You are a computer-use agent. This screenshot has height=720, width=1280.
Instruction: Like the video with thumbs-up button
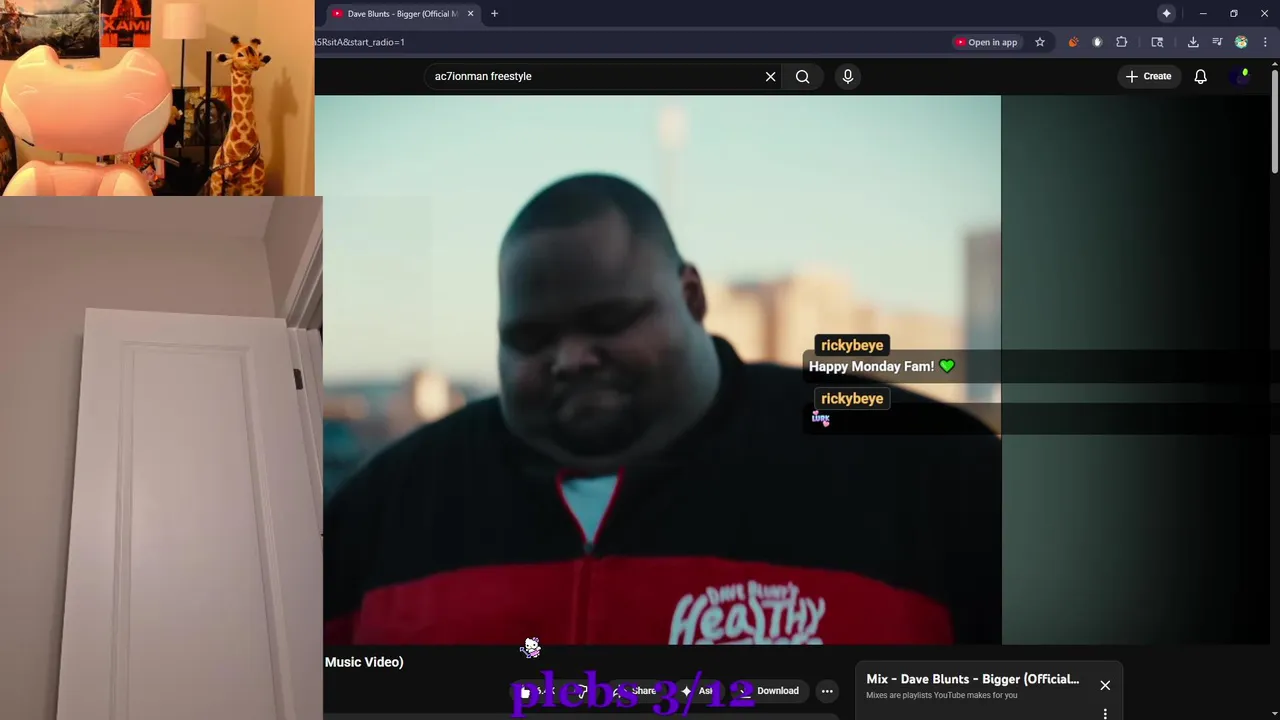click(535, 691)
